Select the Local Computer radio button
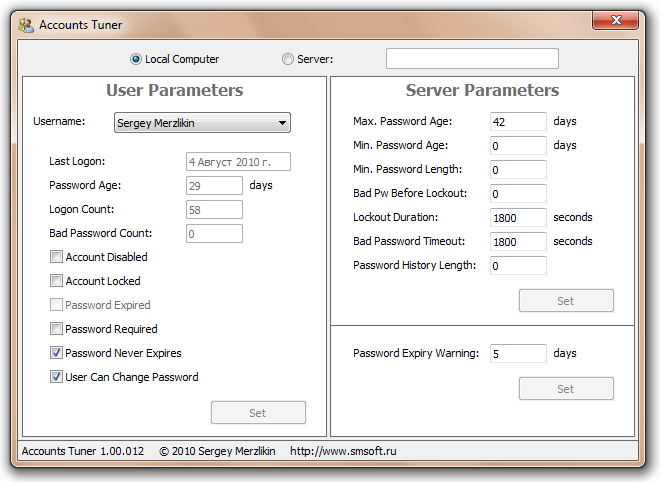660x482 pixels. 137,59
